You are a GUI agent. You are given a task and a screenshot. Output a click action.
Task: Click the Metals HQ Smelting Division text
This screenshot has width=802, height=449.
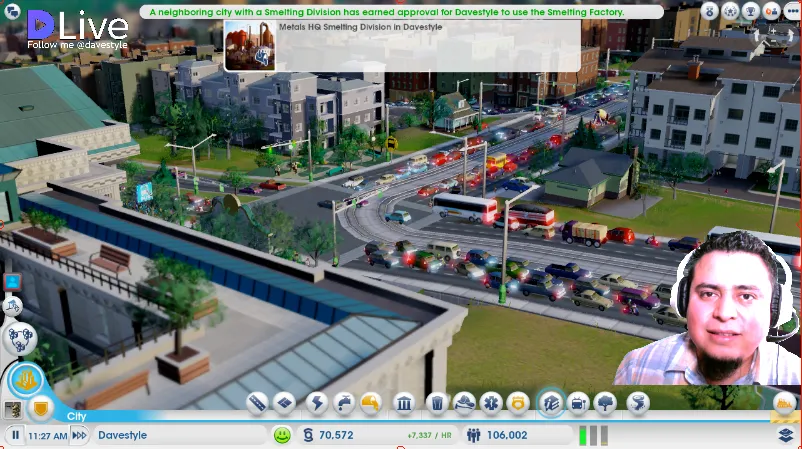(360, 27)
